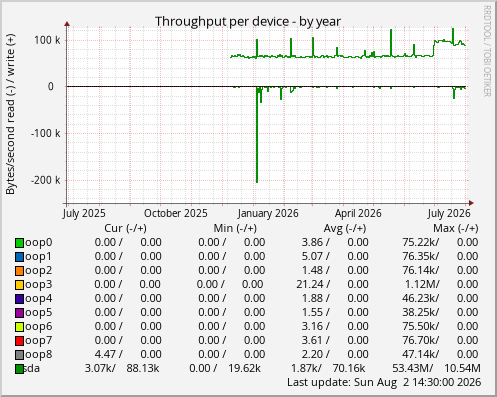Click the '47.14k/' max value for oop8
The width and height of the screenshot is (497, 397).
click(x=421, y=354)
